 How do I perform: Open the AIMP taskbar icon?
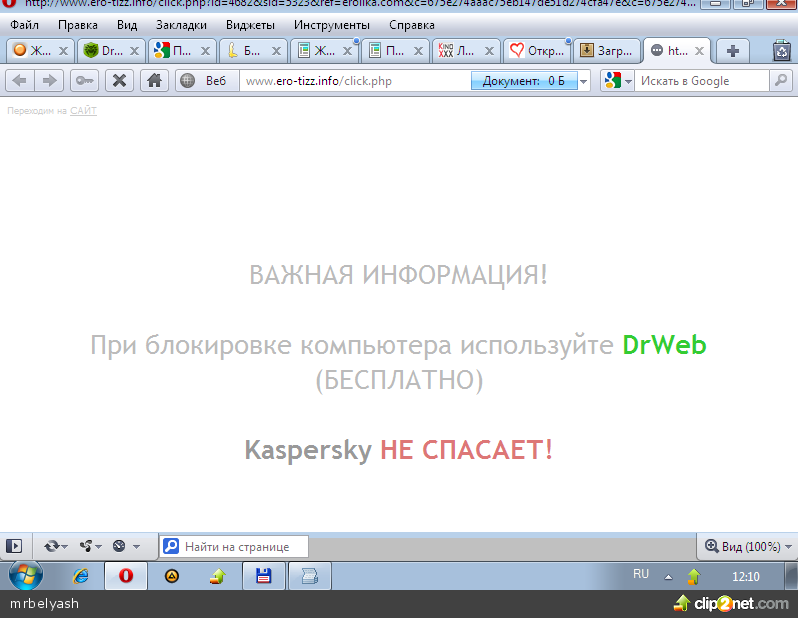(172, 576)
